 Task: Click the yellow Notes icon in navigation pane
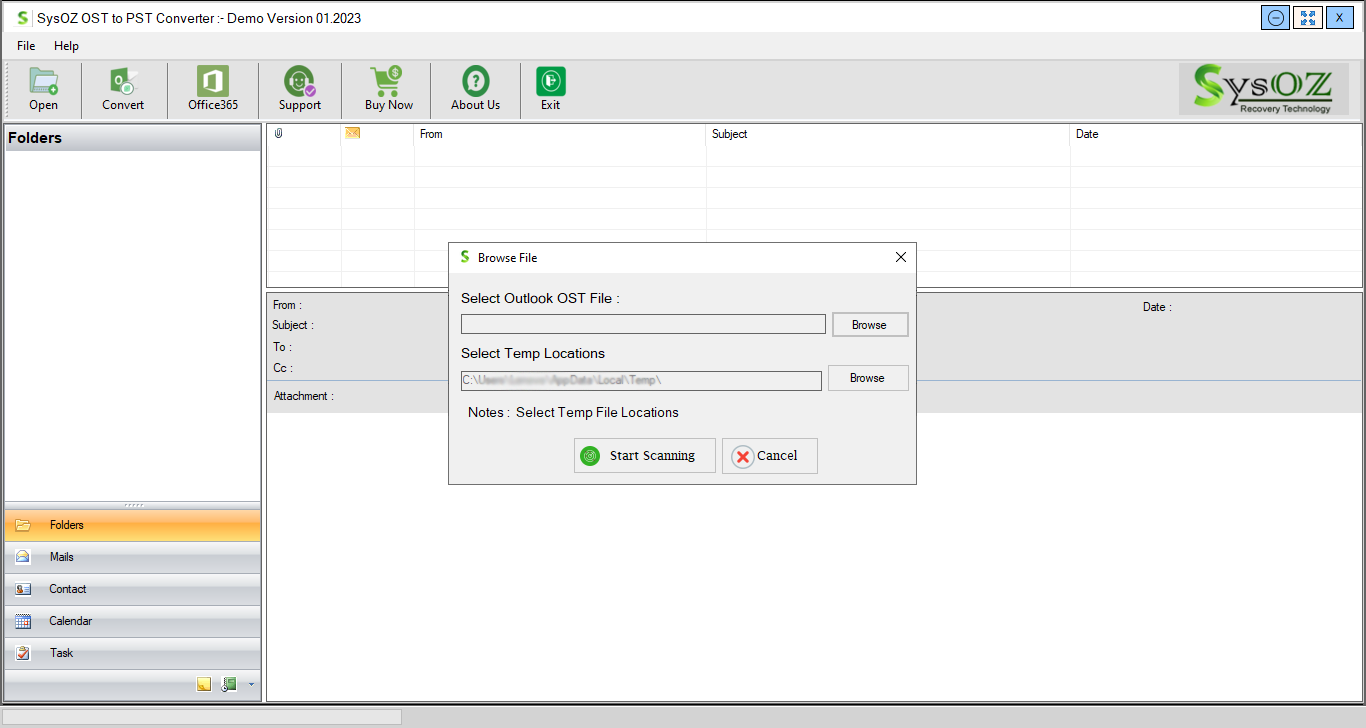point(204,685)
